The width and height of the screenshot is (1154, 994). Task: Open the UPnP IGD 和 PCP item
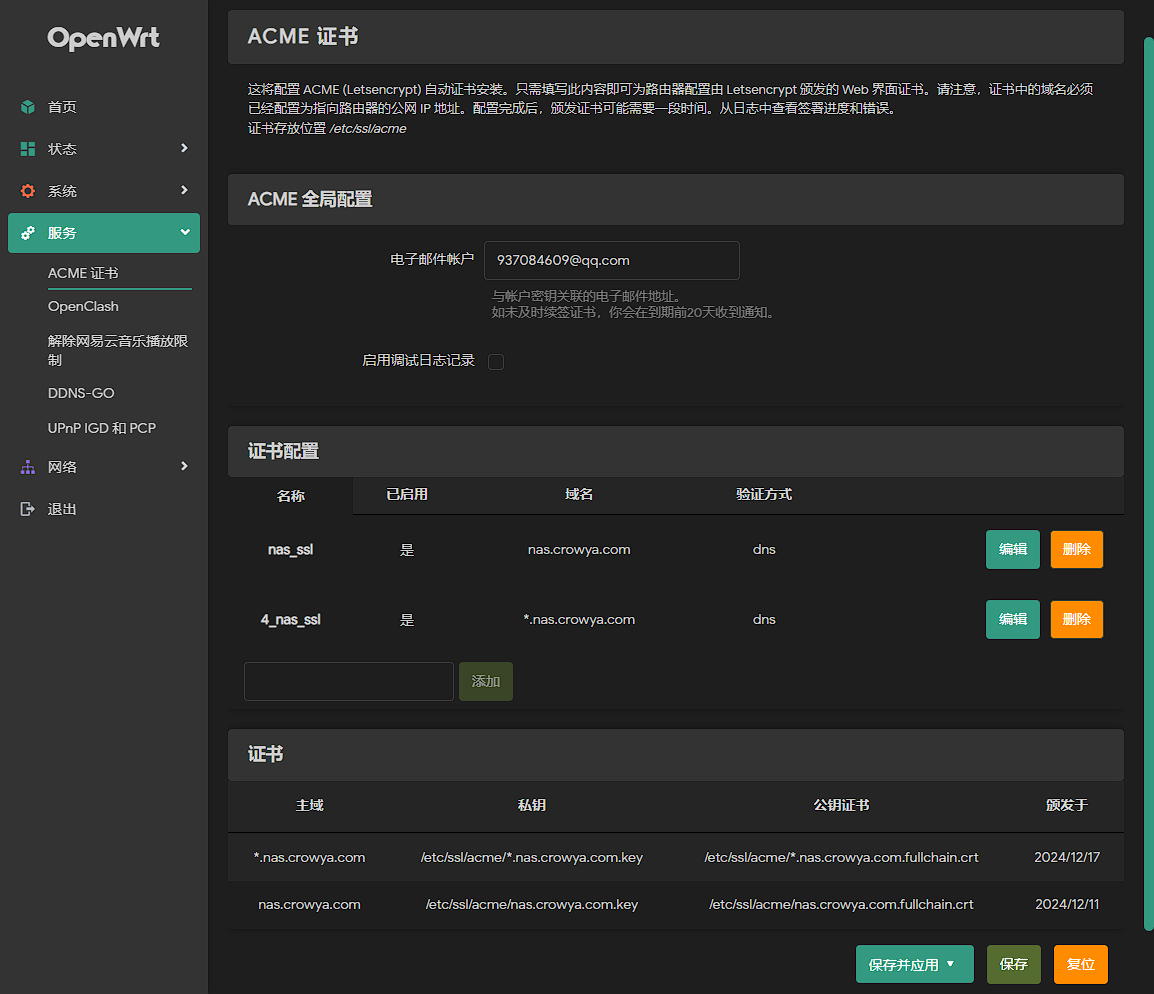coord(102,427)
